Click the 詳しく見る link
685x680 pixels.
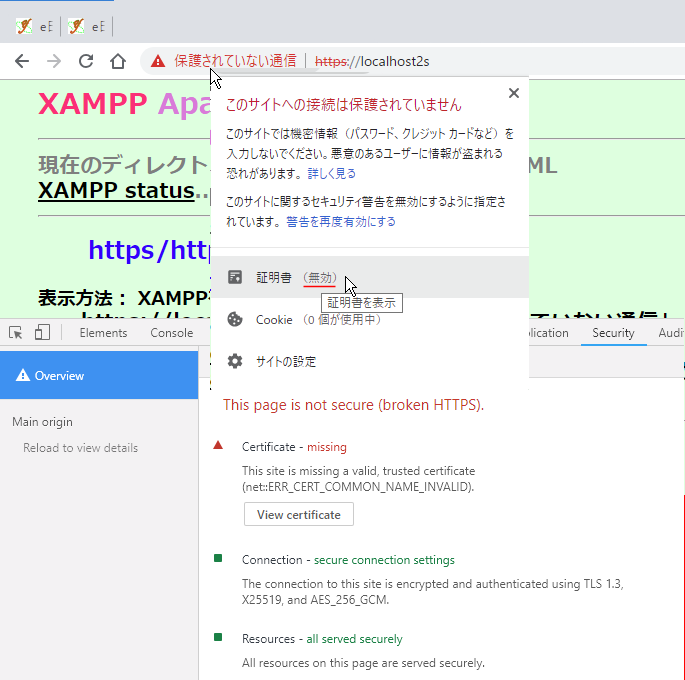(x=331, y=173)
